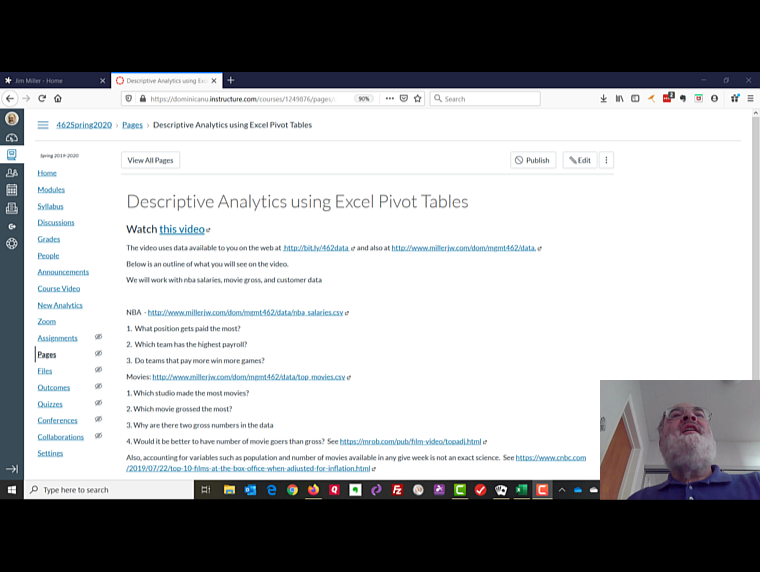Image resolution: width=760 pixels, height=572 pixels.
Task: Toggle the course navigation hamburger menu
Action: click(43, 125)
